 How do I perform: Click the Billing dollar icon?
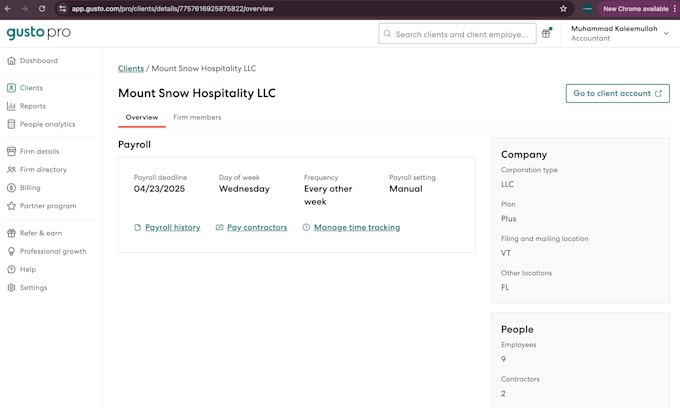click(x=11, y=188)
